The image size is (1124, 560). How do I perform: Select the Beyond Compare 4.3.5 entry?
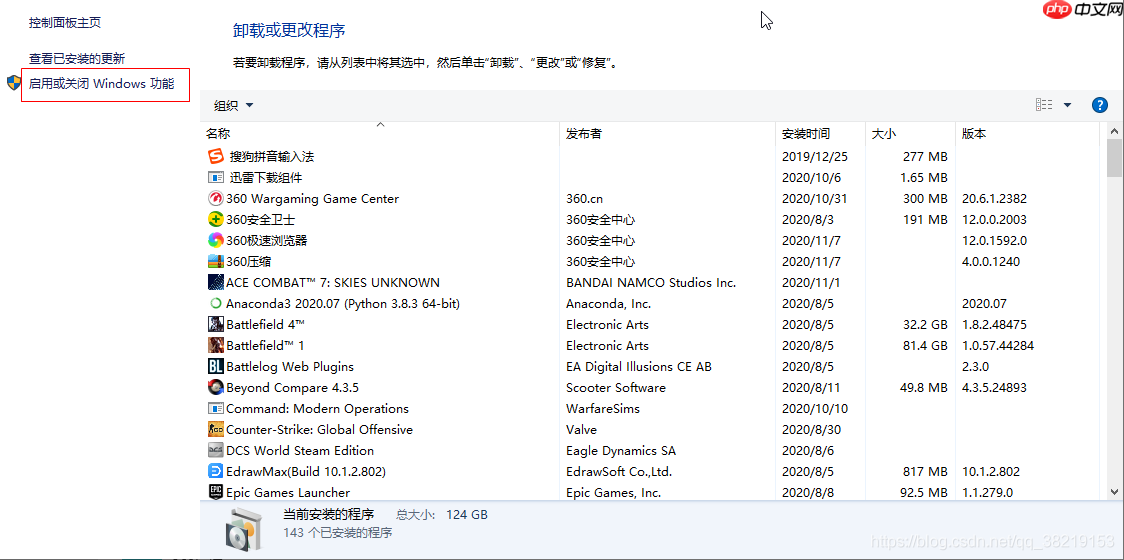[x=292, y=388]
